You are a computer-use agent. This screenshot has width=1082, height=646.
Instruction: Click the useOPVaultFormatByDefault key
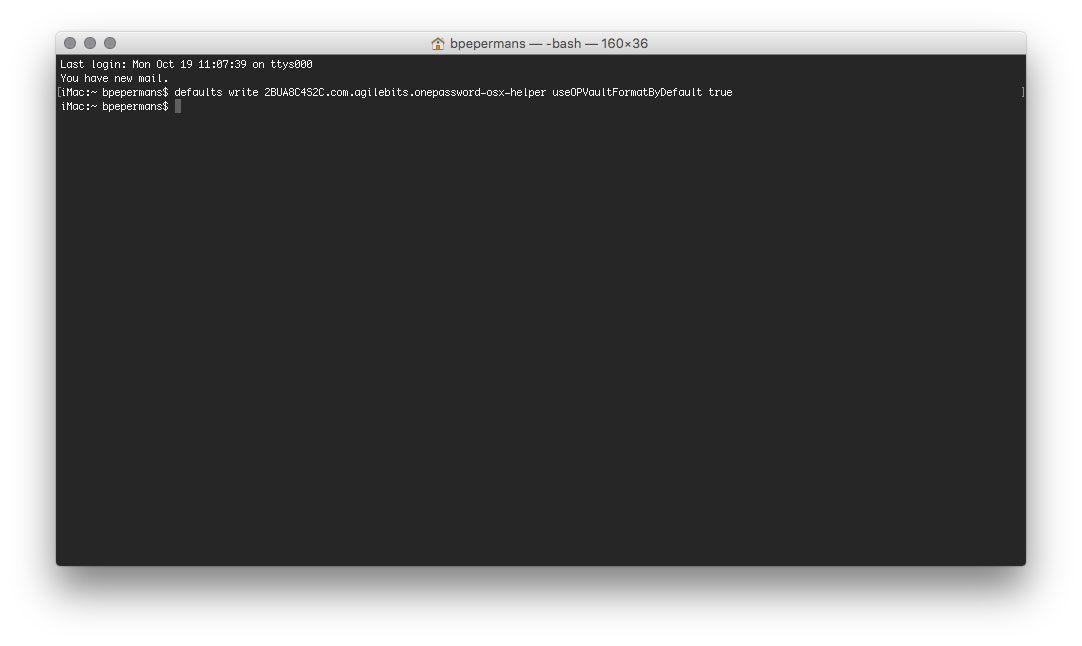[627, 92]
